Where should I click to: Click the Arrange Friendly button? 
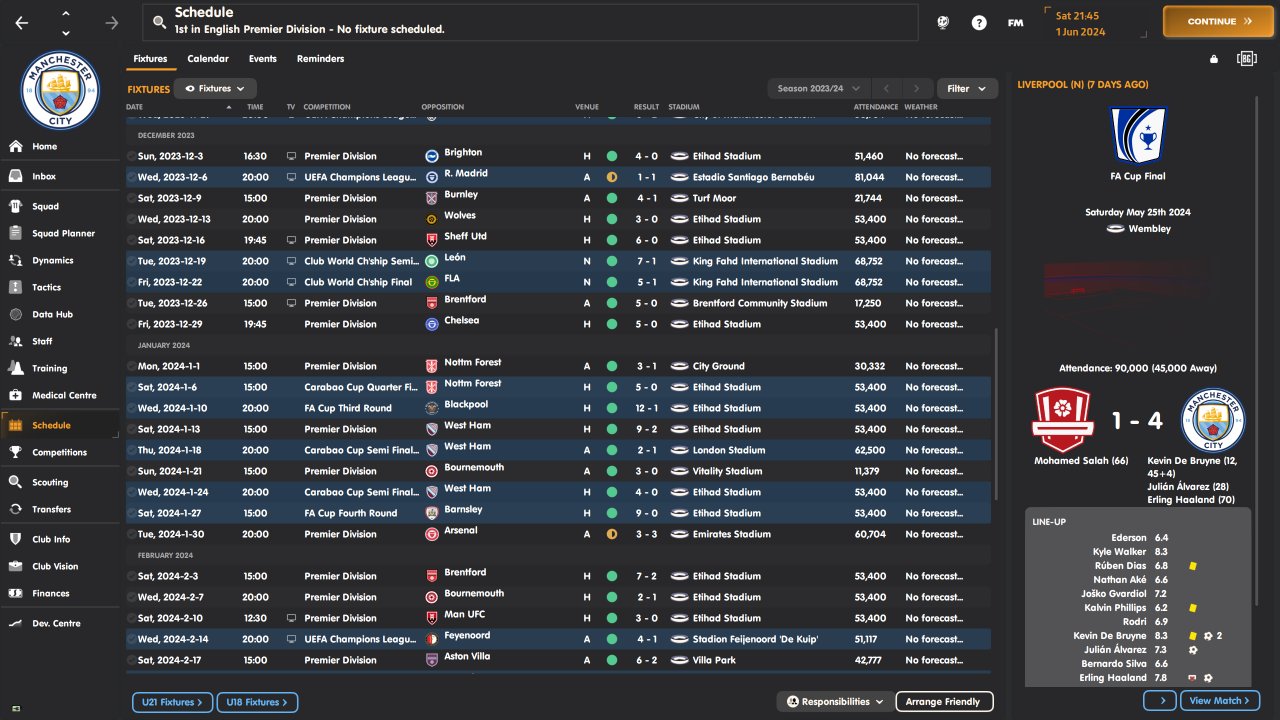tap(943, 702)
